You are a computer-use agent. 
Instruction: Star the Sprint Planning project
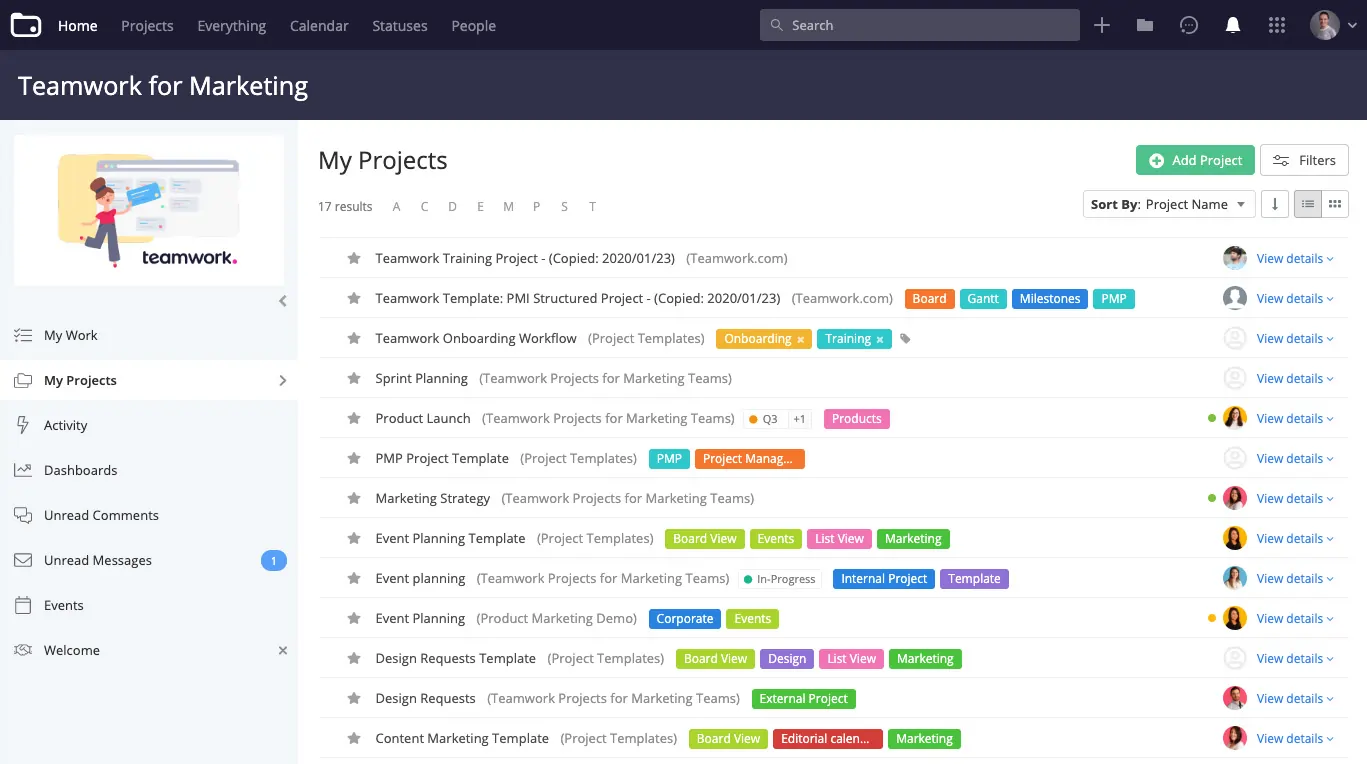pos(353,378)
